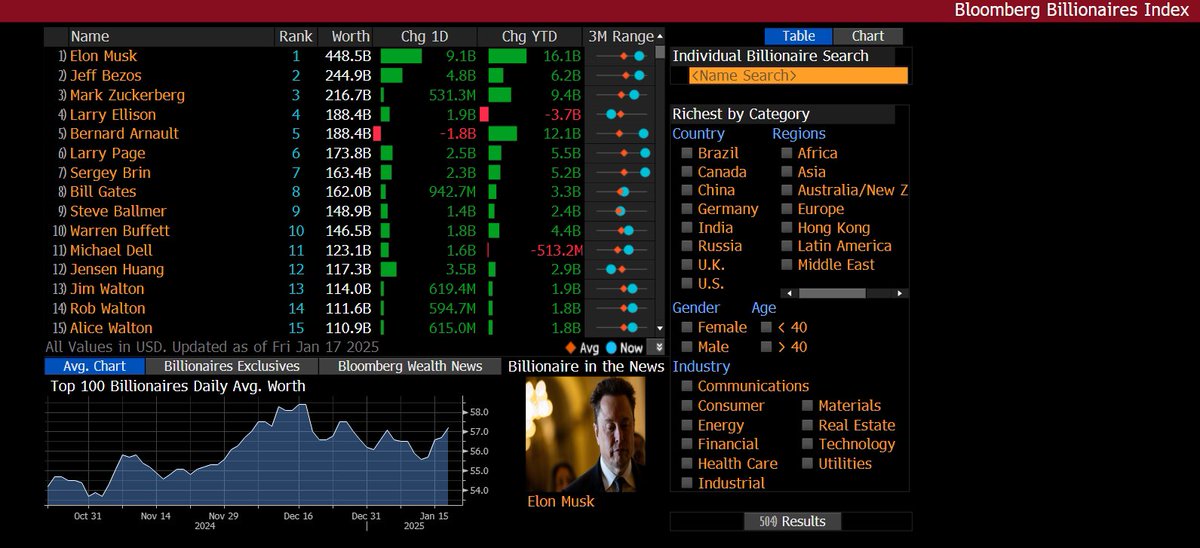Toggle the Industrial industry checkbox
Viewport: 1200px width, 548px height.
click(x=687, y=483)
